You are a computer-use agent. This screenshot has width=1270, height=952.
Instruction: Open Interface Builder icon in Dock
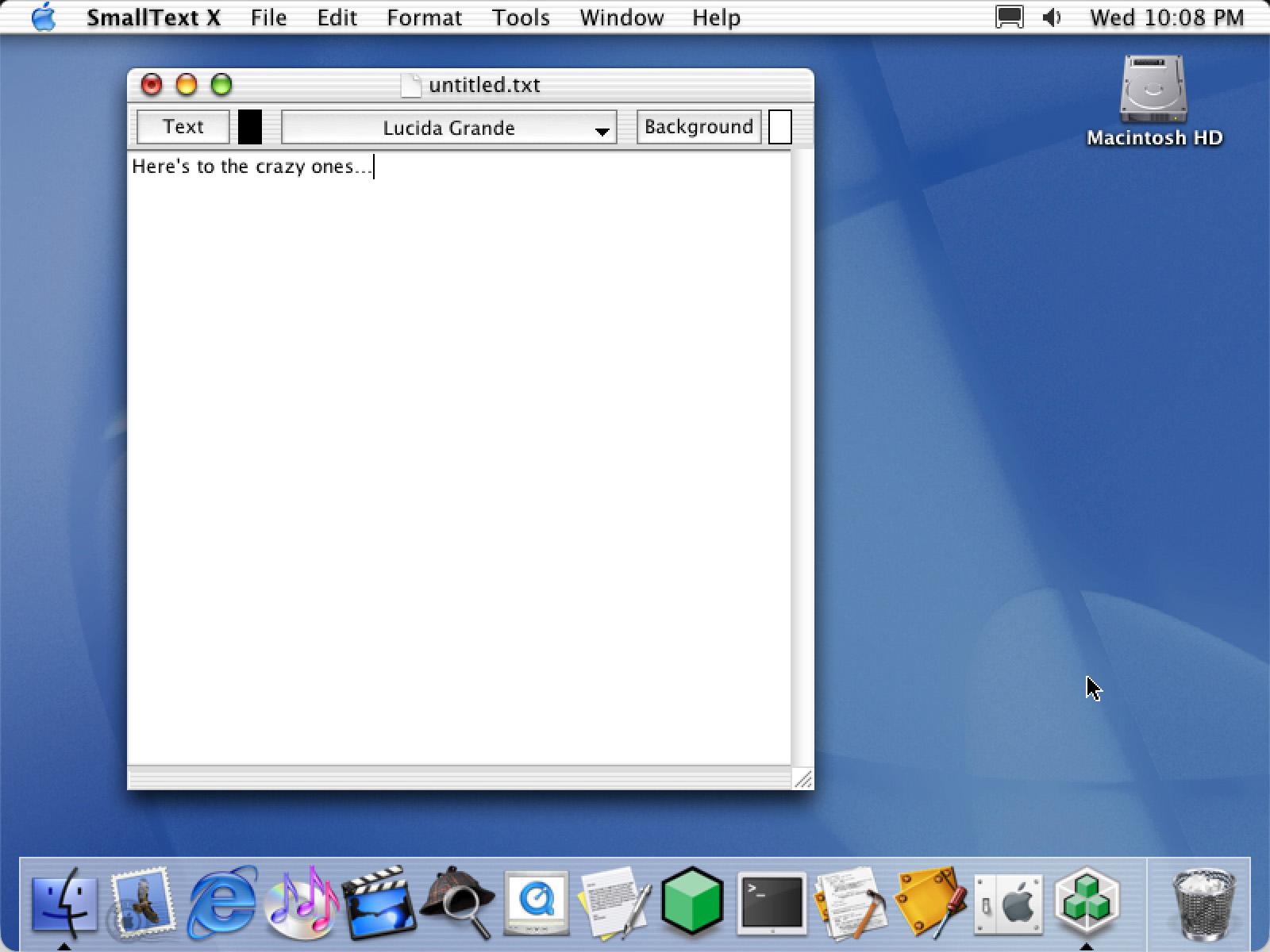pyautogui.click(x=929, y=902)
